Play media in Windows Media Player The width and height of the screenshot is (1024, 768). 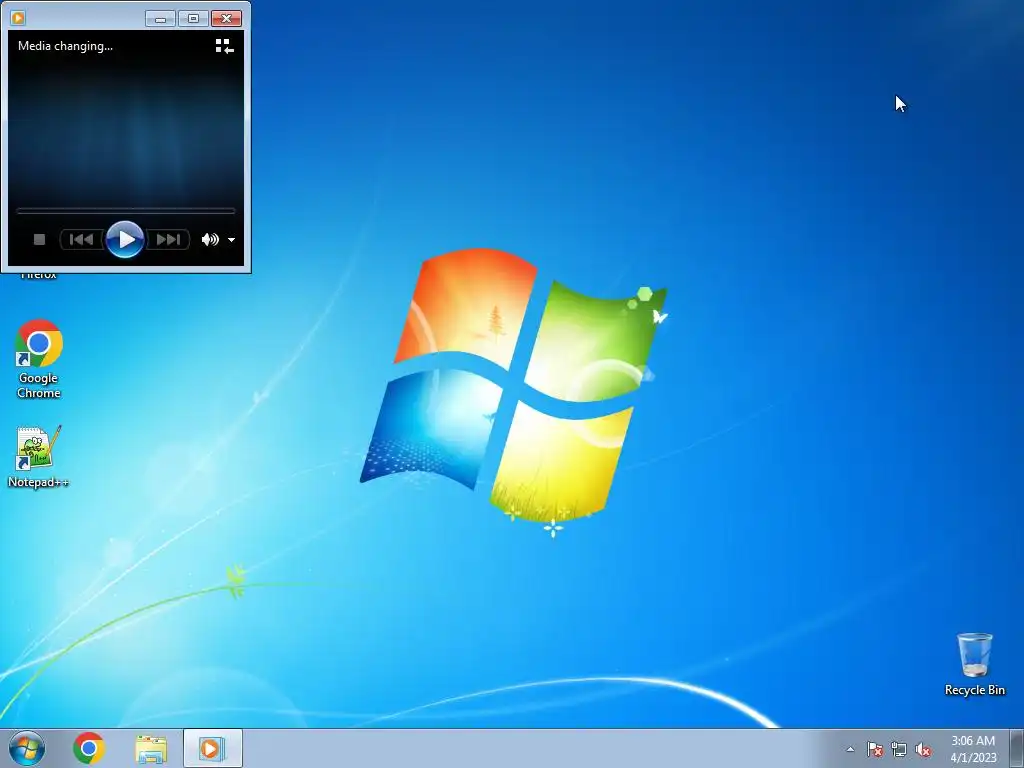tap(125, 240)
